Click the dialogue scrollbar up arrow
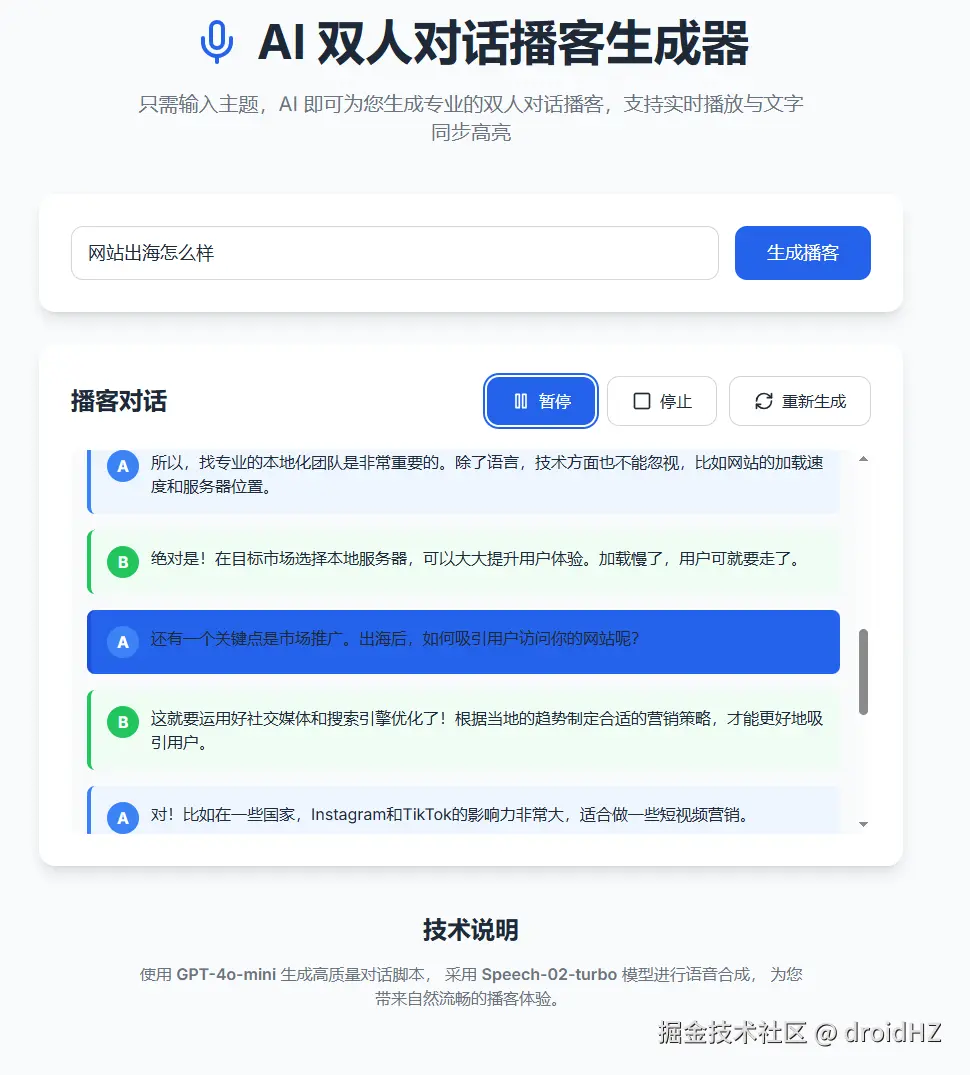Viewport: 970px width, 1075px height. pos(864,459)
